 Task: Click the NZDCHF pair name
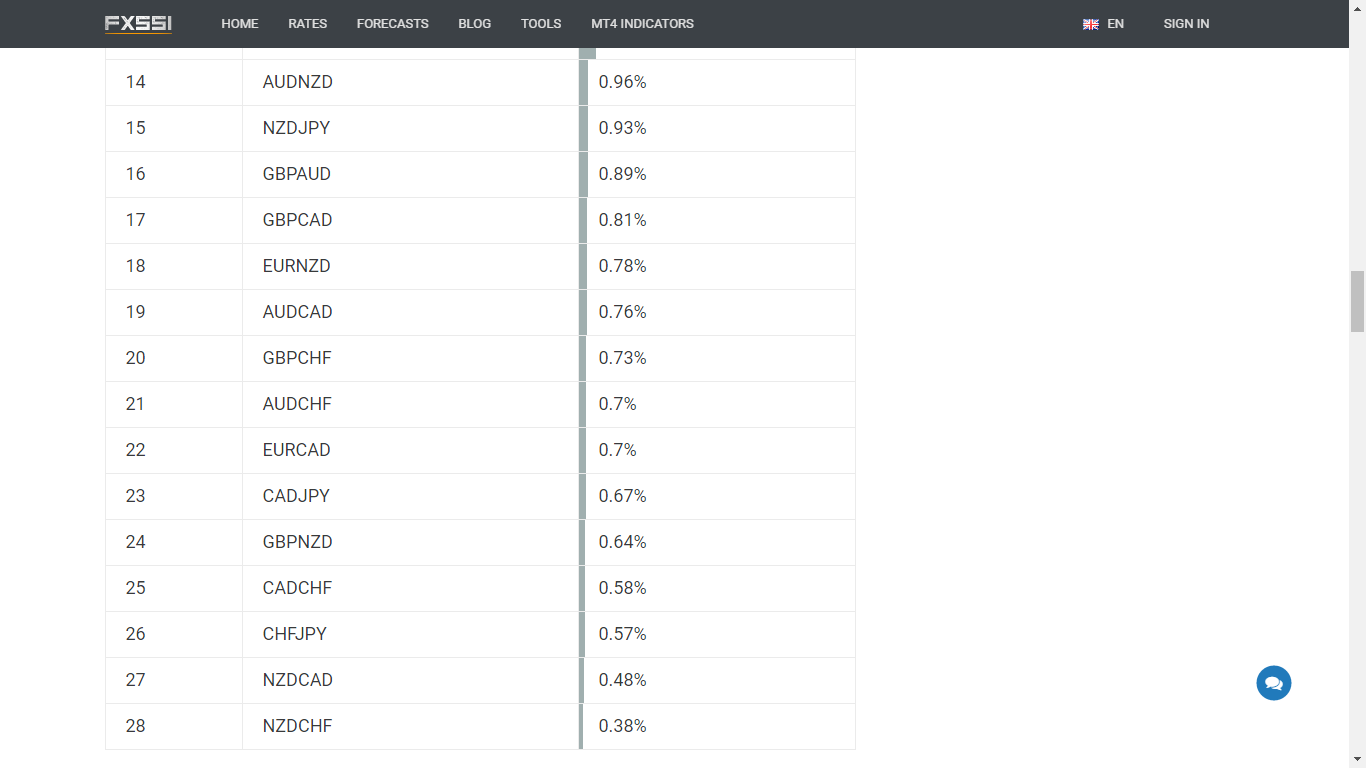coord(298,726)
